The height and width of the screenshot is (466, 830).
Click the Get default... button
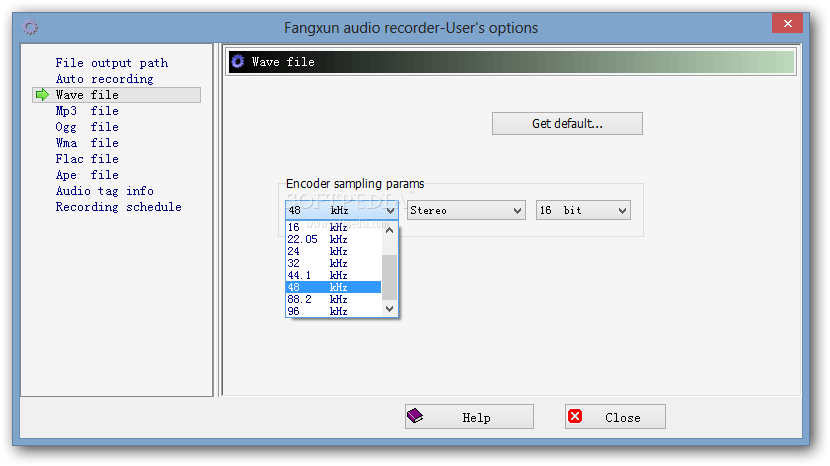567,123
